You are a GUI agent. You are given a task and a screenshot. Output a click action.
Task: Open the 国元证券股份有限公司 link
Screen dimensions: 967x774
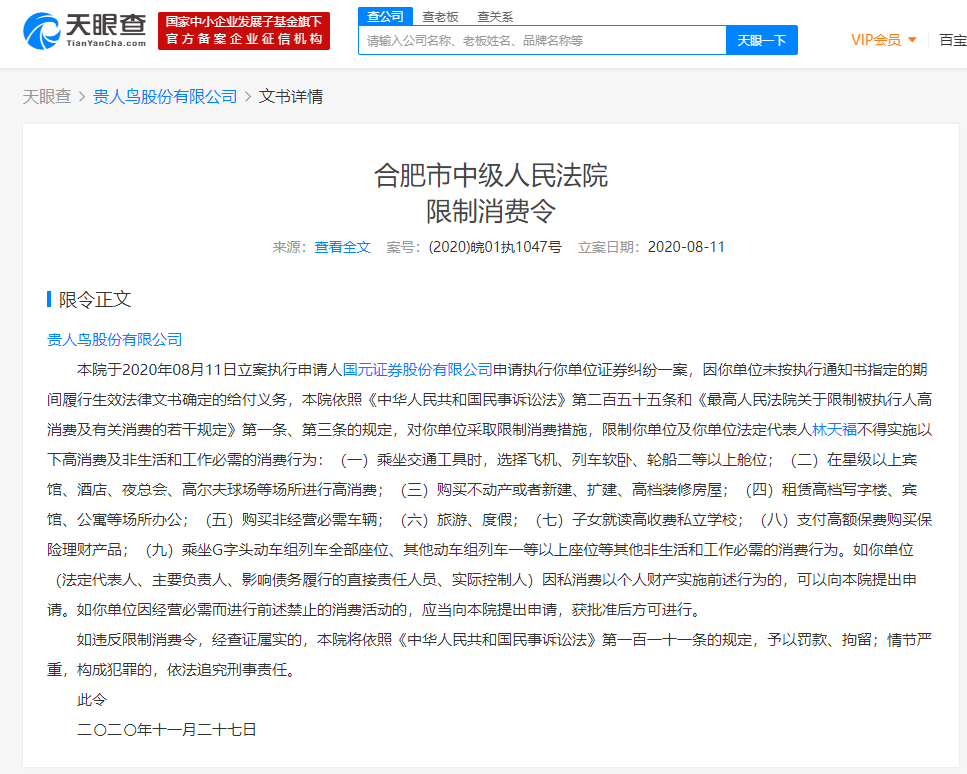click(x=418, y=370)
